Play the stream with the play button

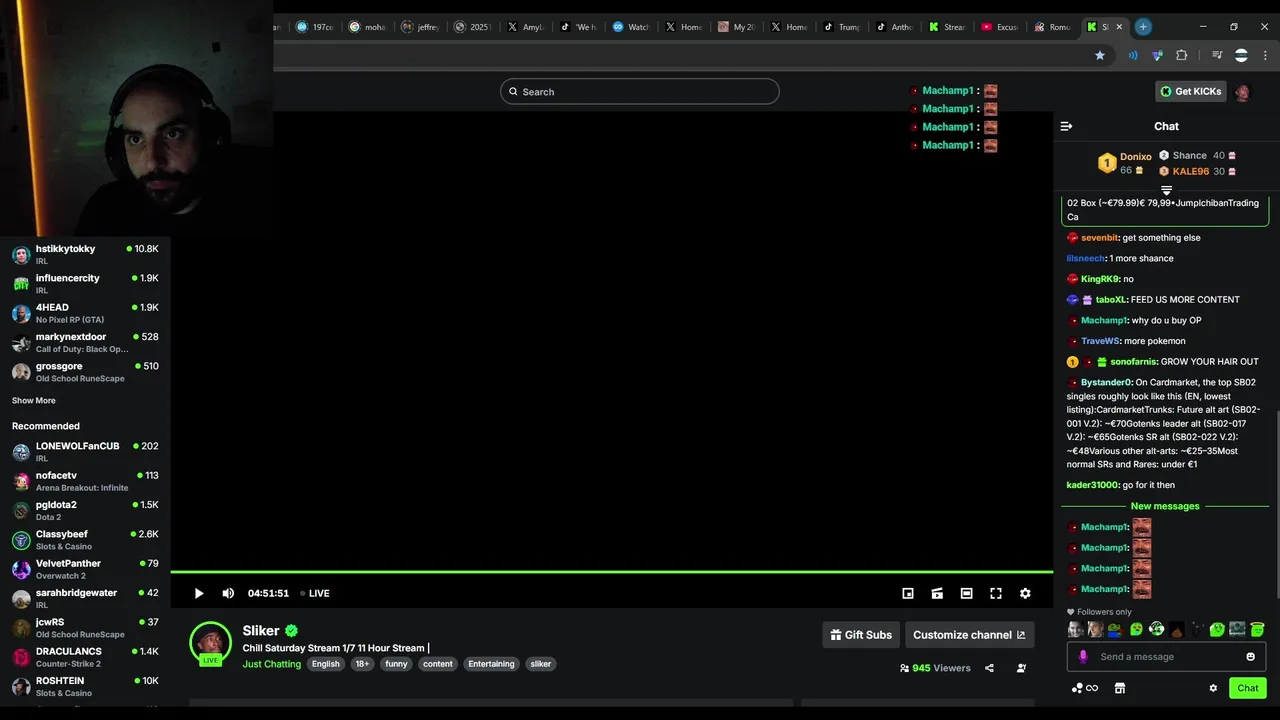click(199, 593)
